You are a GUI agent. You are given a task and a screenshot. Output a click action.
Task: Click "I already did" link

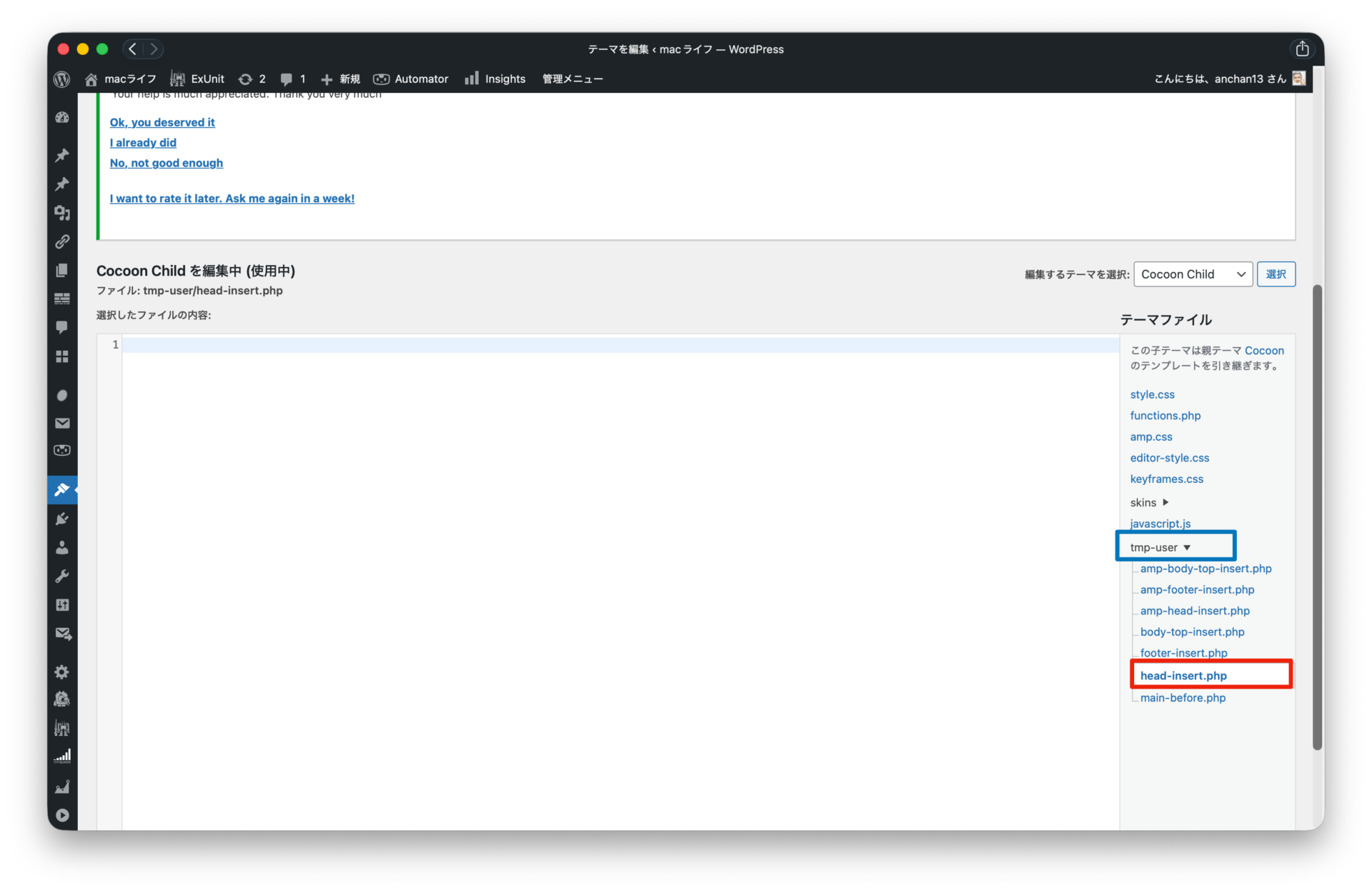[x=143, y=143]
